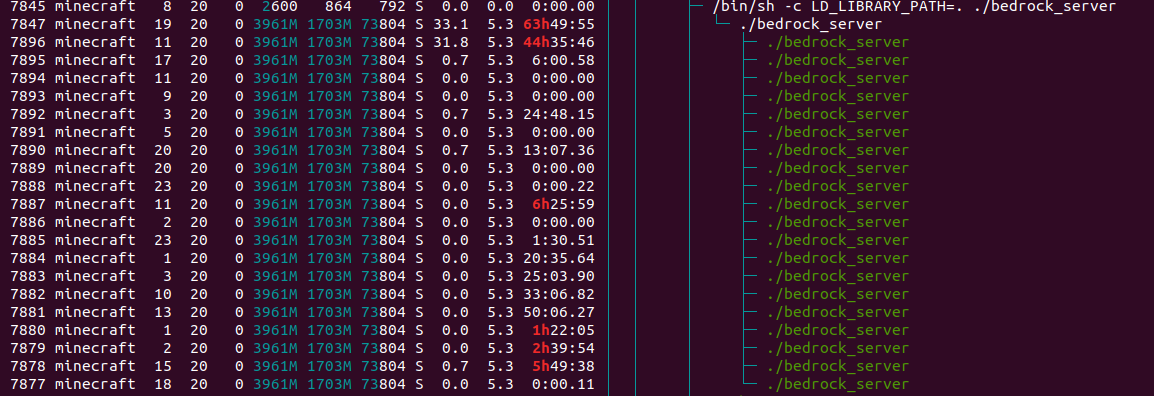Select PID 7887 in the process list
Viewport: 1154px width, 396px height.
pyautogui.click(x=29, y=204)
